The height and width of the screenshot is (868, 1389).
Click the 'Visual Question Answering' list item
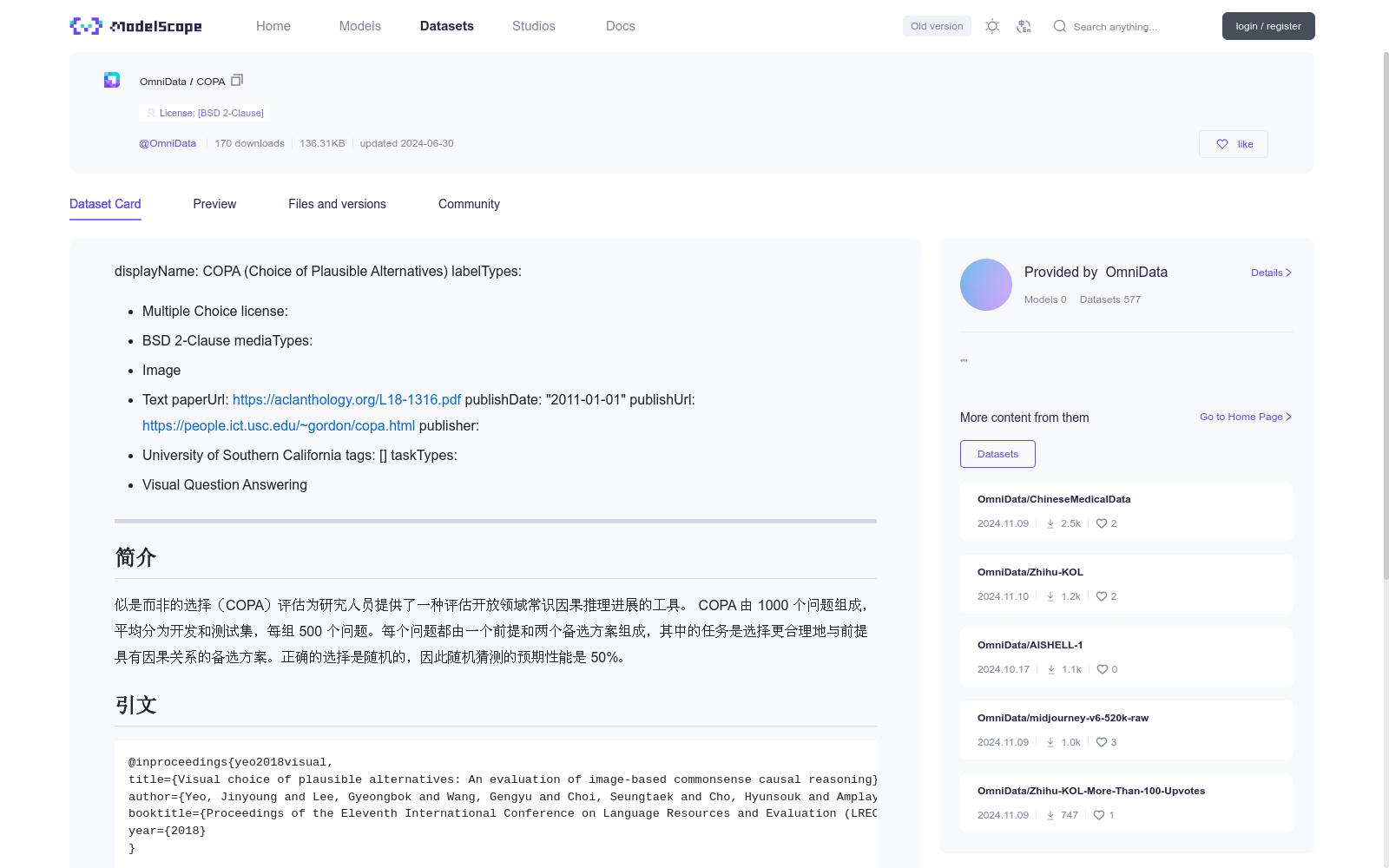pyautogui.click(x=225, y=484)
